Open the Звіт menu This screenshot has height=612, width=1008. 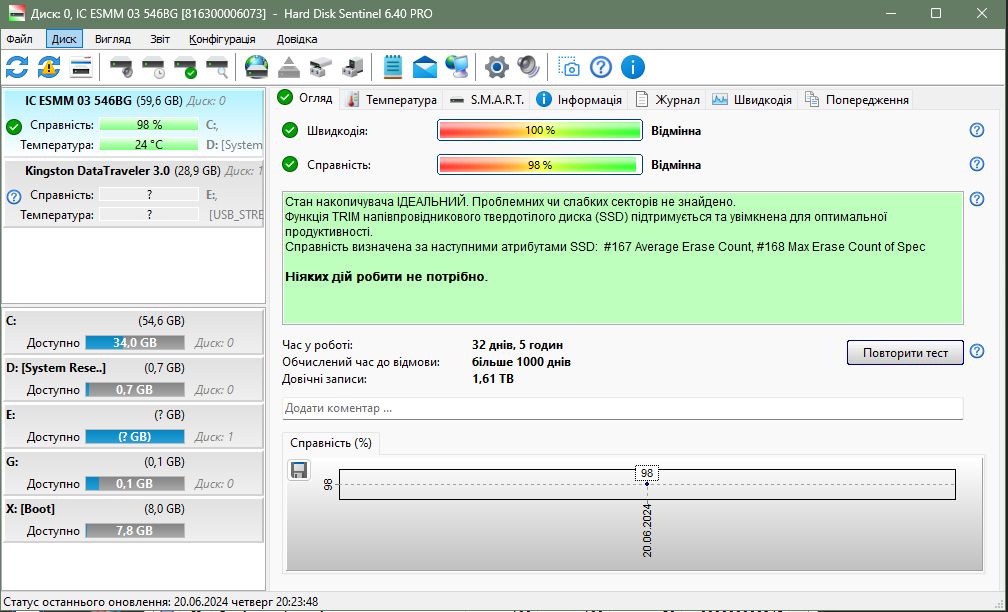click(x=160, y=39)
